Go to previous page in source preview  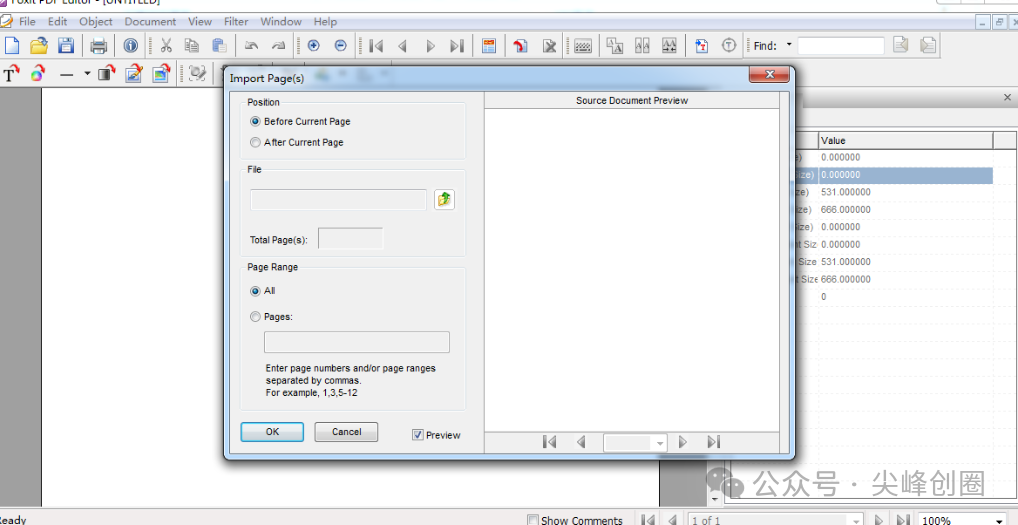click(581, 442)
